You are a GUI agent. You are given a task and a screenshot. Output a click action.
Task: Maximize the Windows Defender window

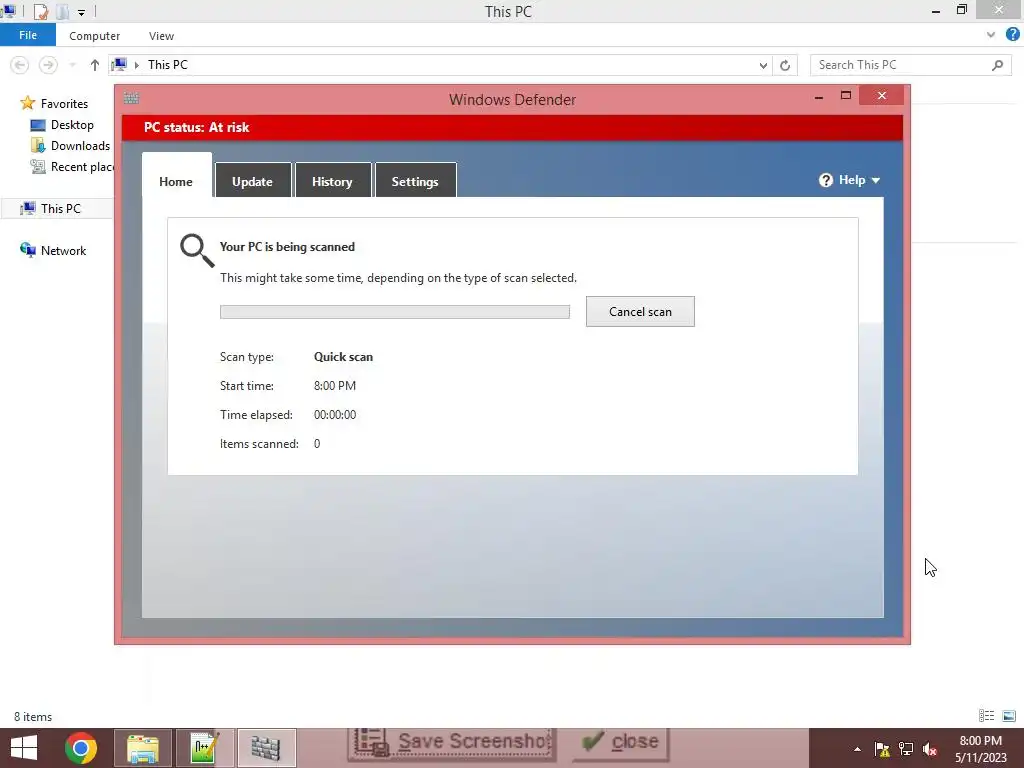(x=846, y=96)
